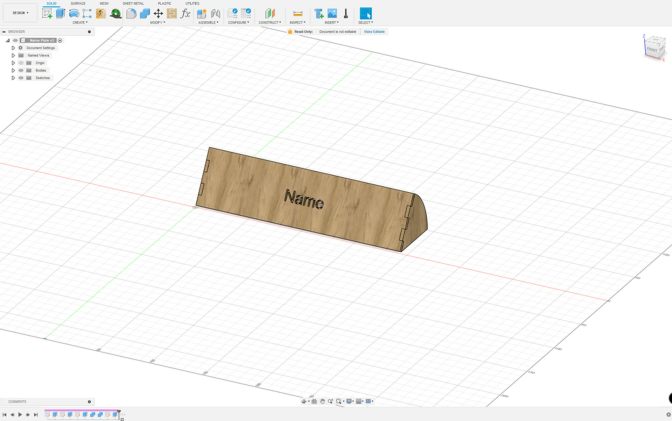Screen dimensions: 672x421
Task: Click the green add-in icon in Create
Action: [116, 13]
